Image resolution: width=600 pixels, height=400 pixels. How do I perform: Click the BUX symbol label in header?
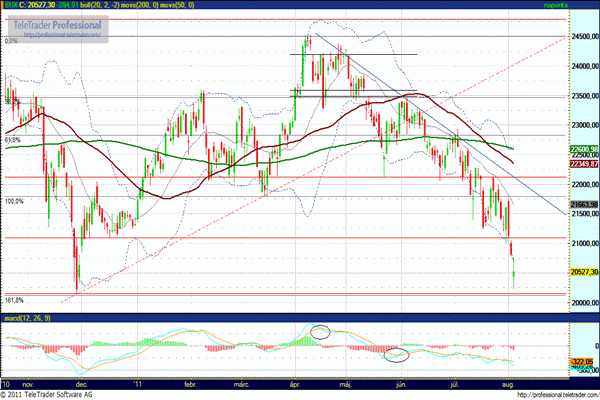click(x=13, y=6)
